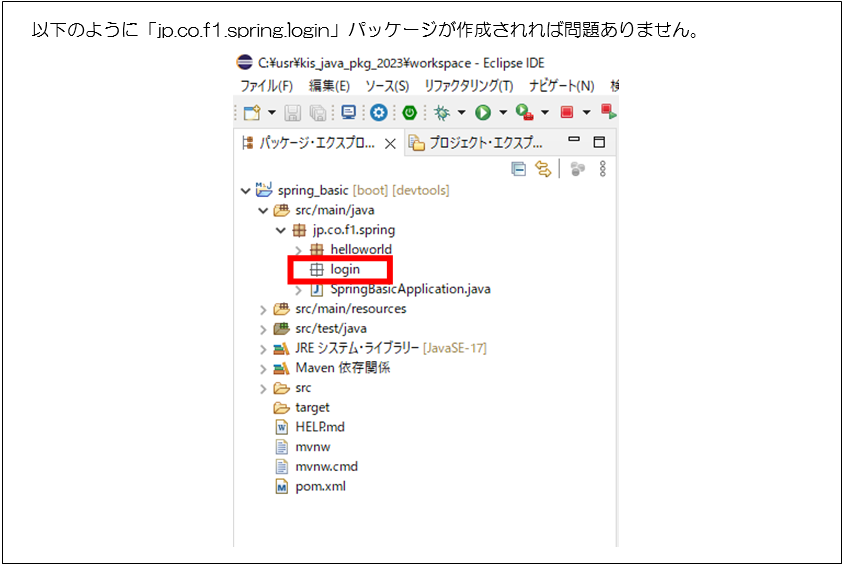This screenshot has height=567, width=844.
Task: Click the New wizard toolbar icon
Action: (x=251, y=113)
